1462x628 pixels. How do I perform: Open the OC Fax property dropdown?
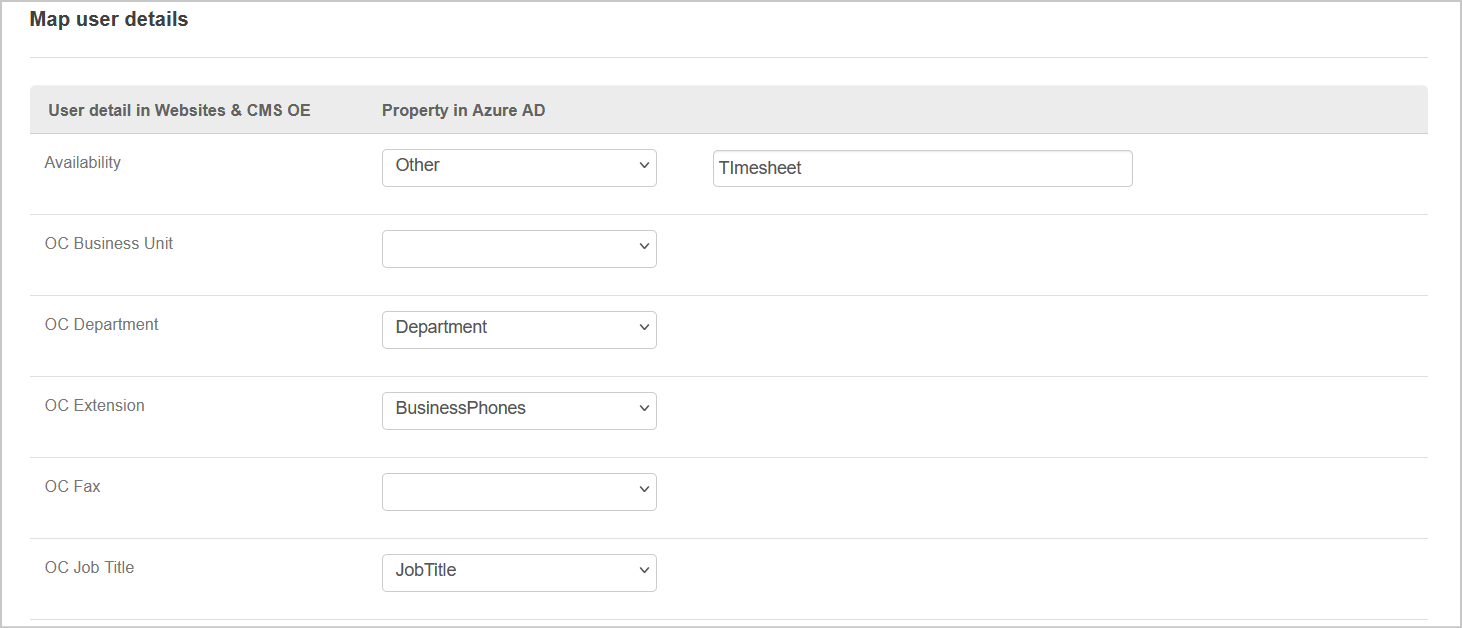click(x=519, y=492)
